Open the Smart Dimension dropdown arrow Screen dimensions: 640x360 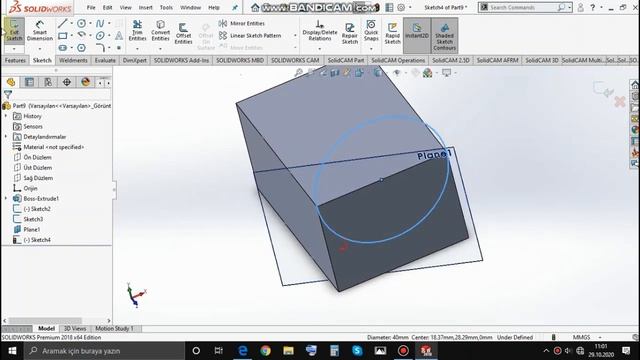click(40, 49)
